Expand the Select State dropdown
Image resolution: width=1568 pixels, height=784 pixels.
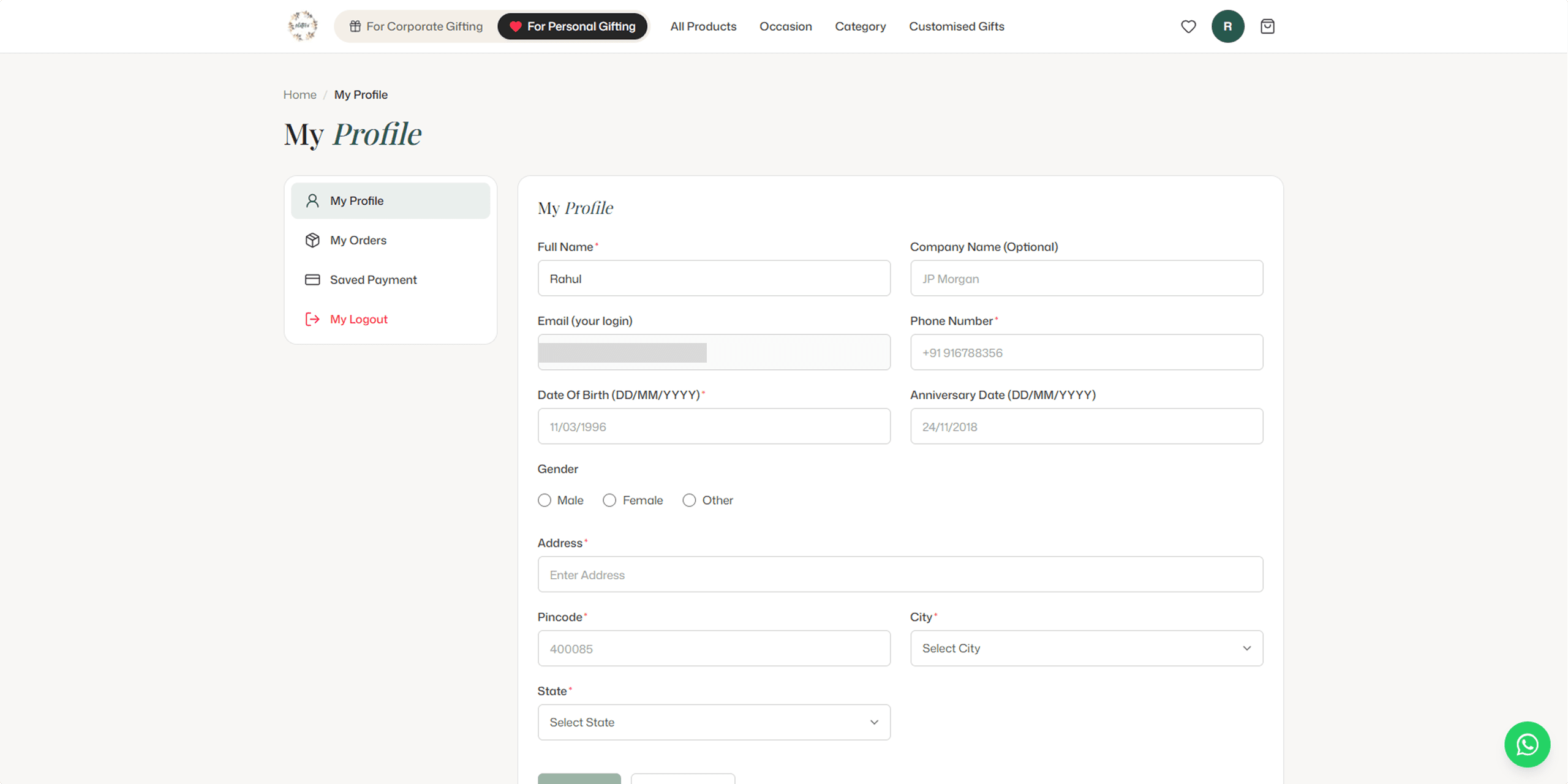[x=714, y=722]
